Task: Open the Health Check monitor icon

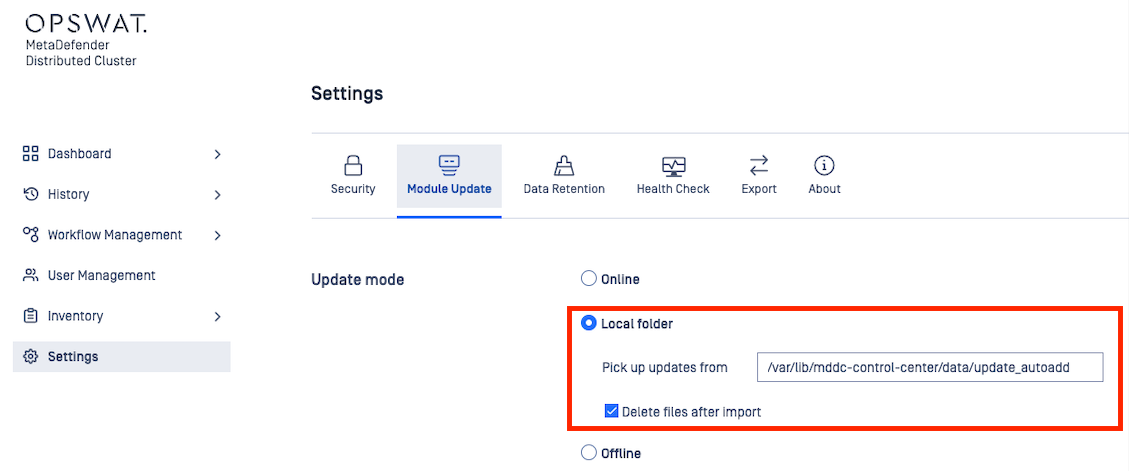Action: (x=673, y=165)
